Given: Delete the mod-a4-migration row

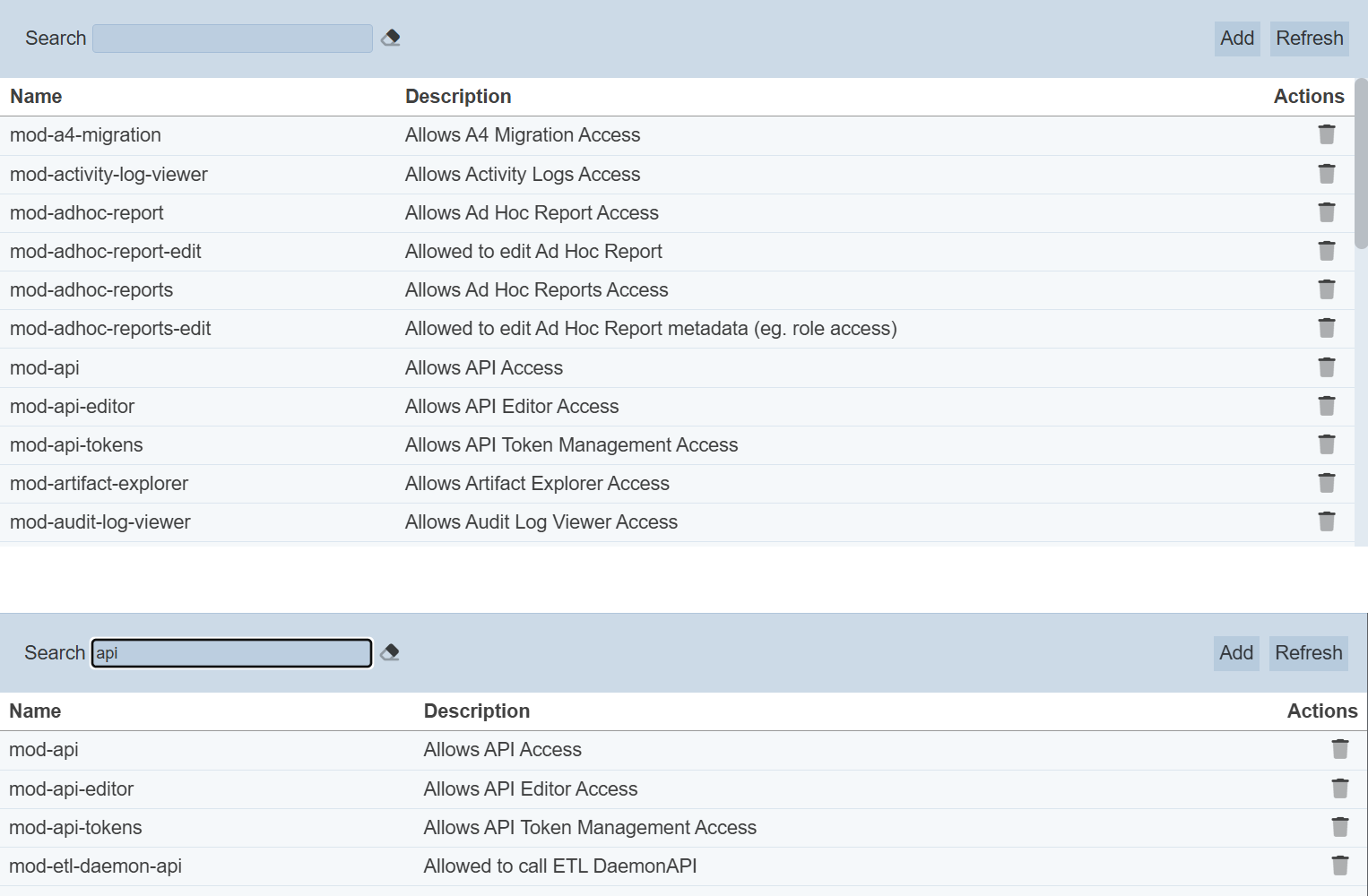Looking at the screenshot, I should (x=1326, y=135).
